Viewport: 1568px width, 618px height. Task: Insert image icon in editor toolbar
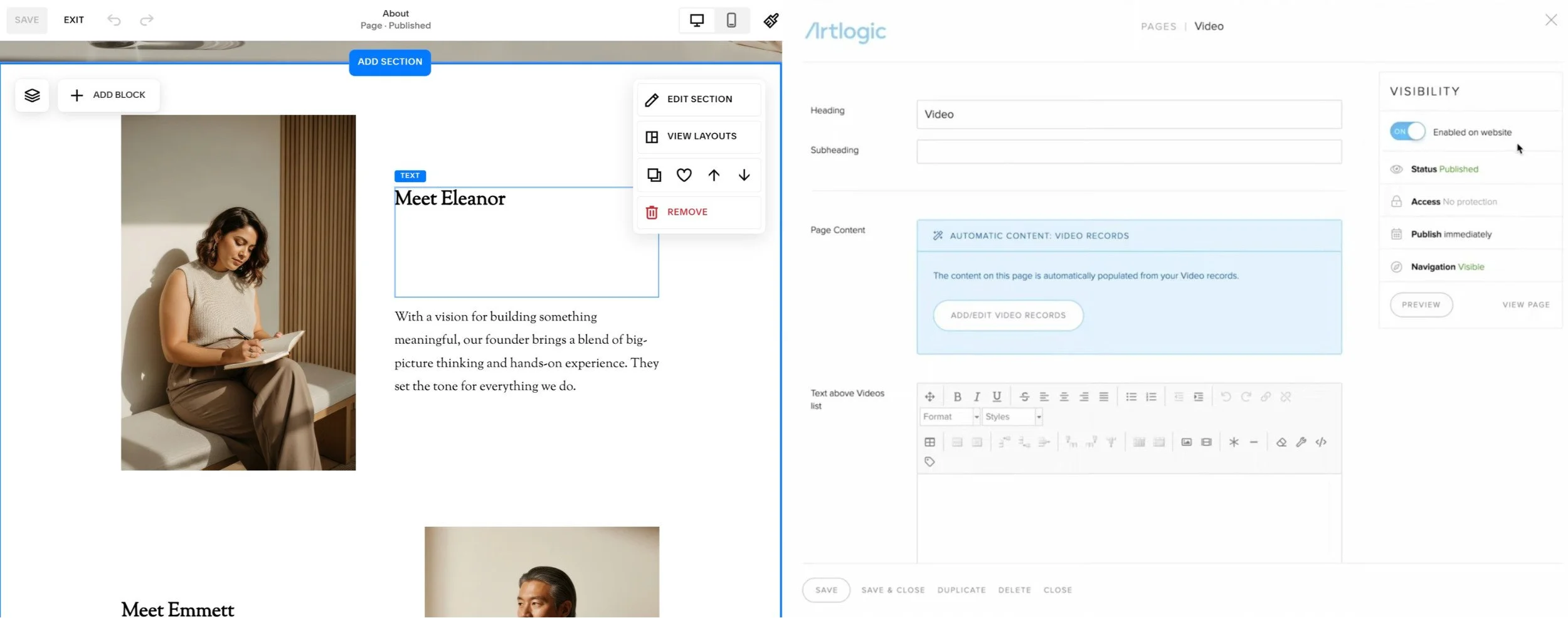click(1187, 442)
